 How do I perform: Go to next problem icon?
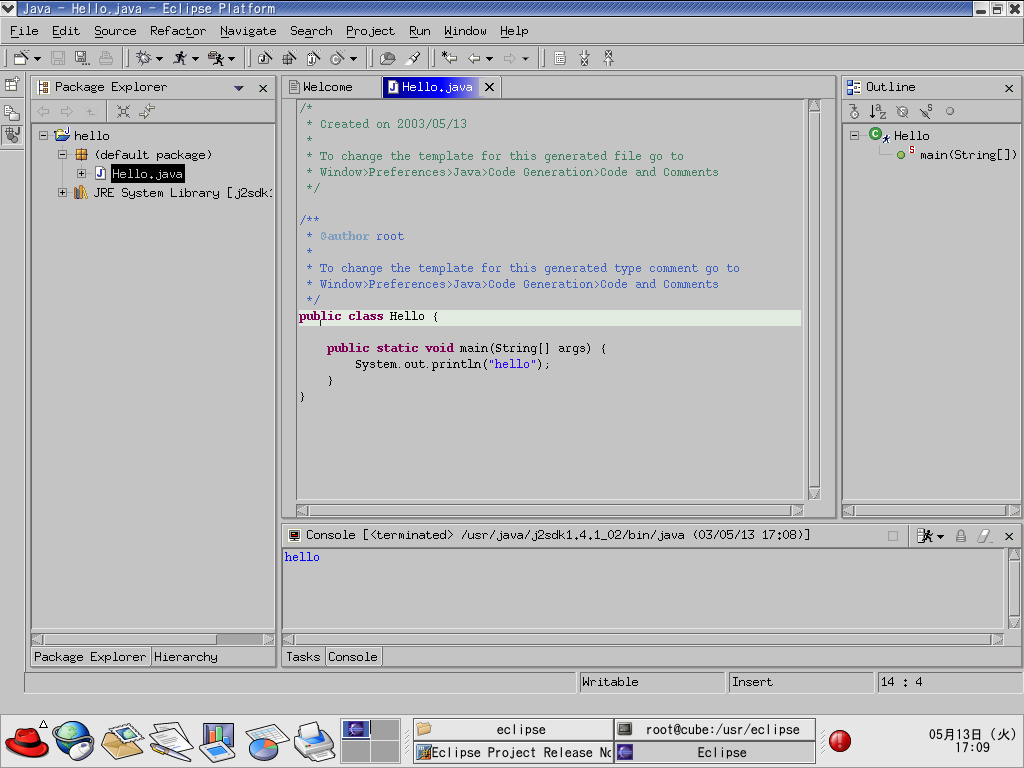coord(584,58)
